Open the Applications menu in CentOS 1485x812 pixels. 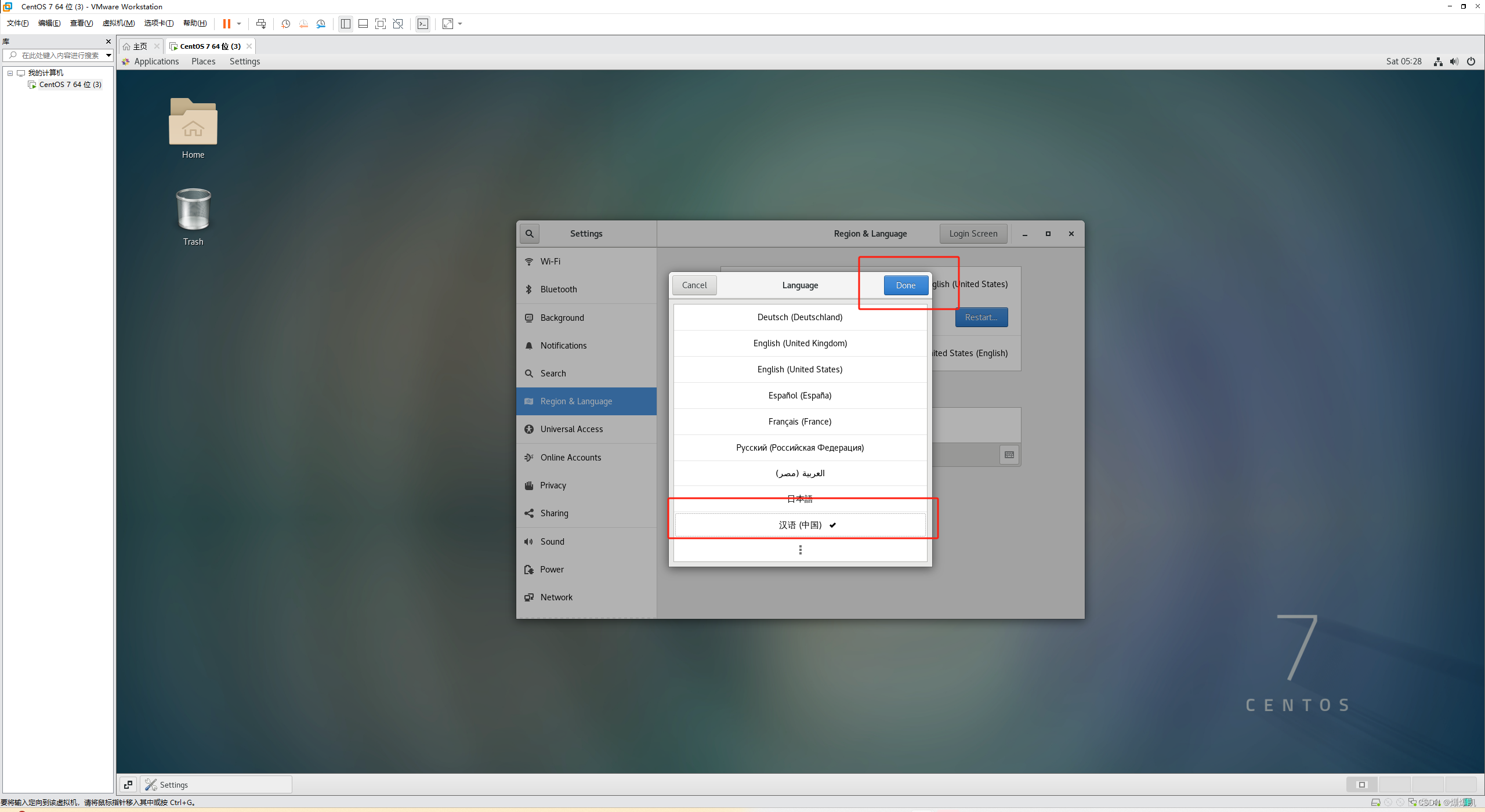157,61
